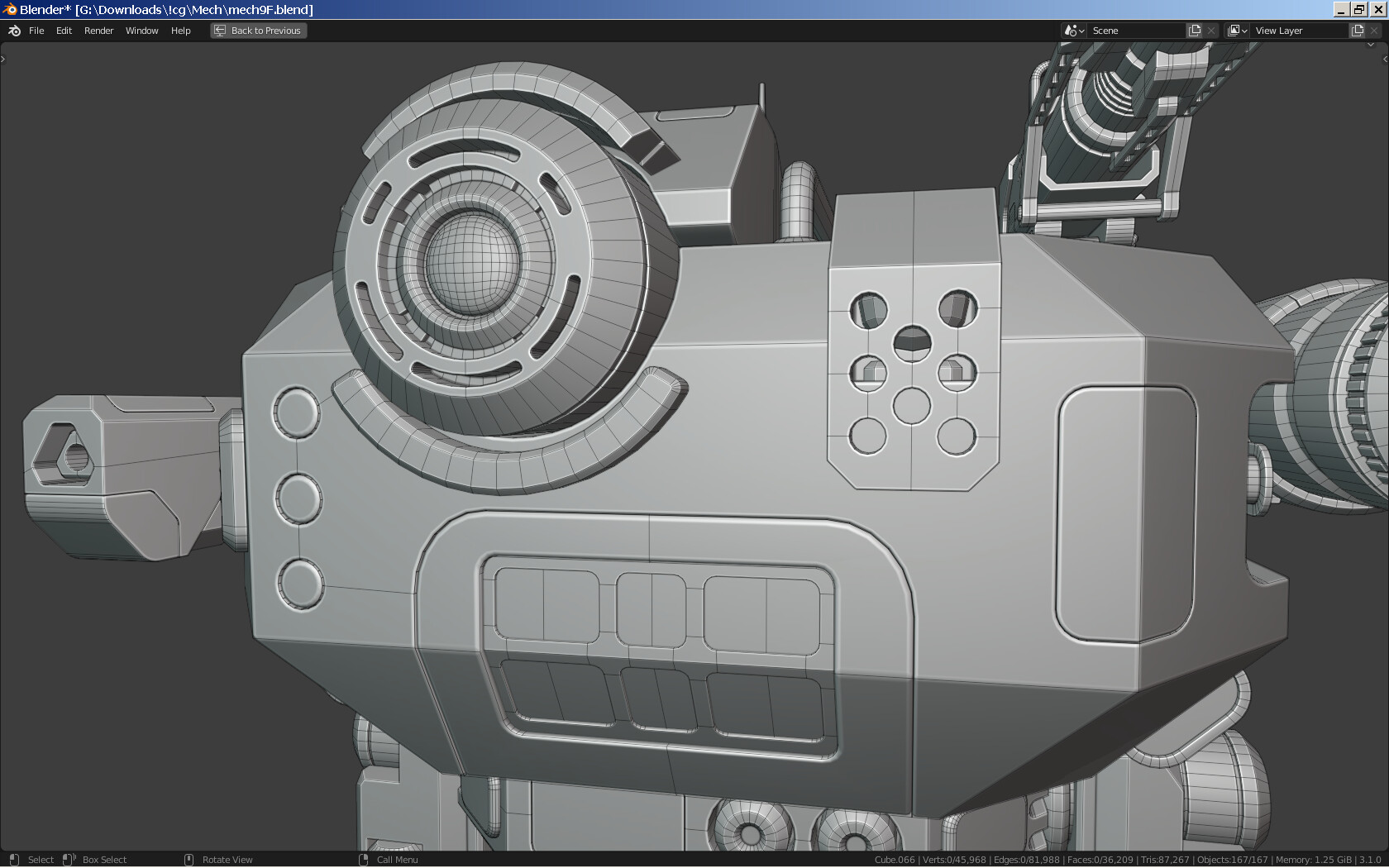Open the Blender logo app menu
Screen dimensions: 1389x868
(14, 31)
